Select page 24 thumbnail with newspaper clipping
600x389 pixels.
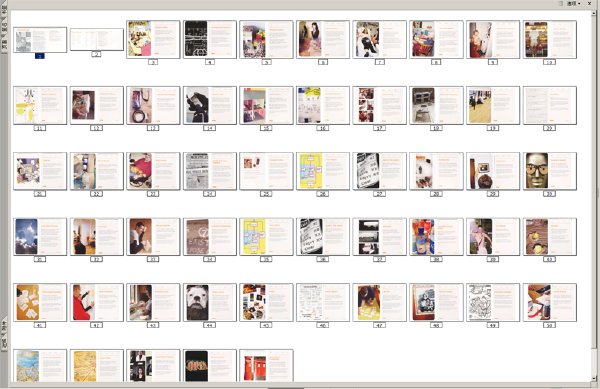[x=210, y=171]
